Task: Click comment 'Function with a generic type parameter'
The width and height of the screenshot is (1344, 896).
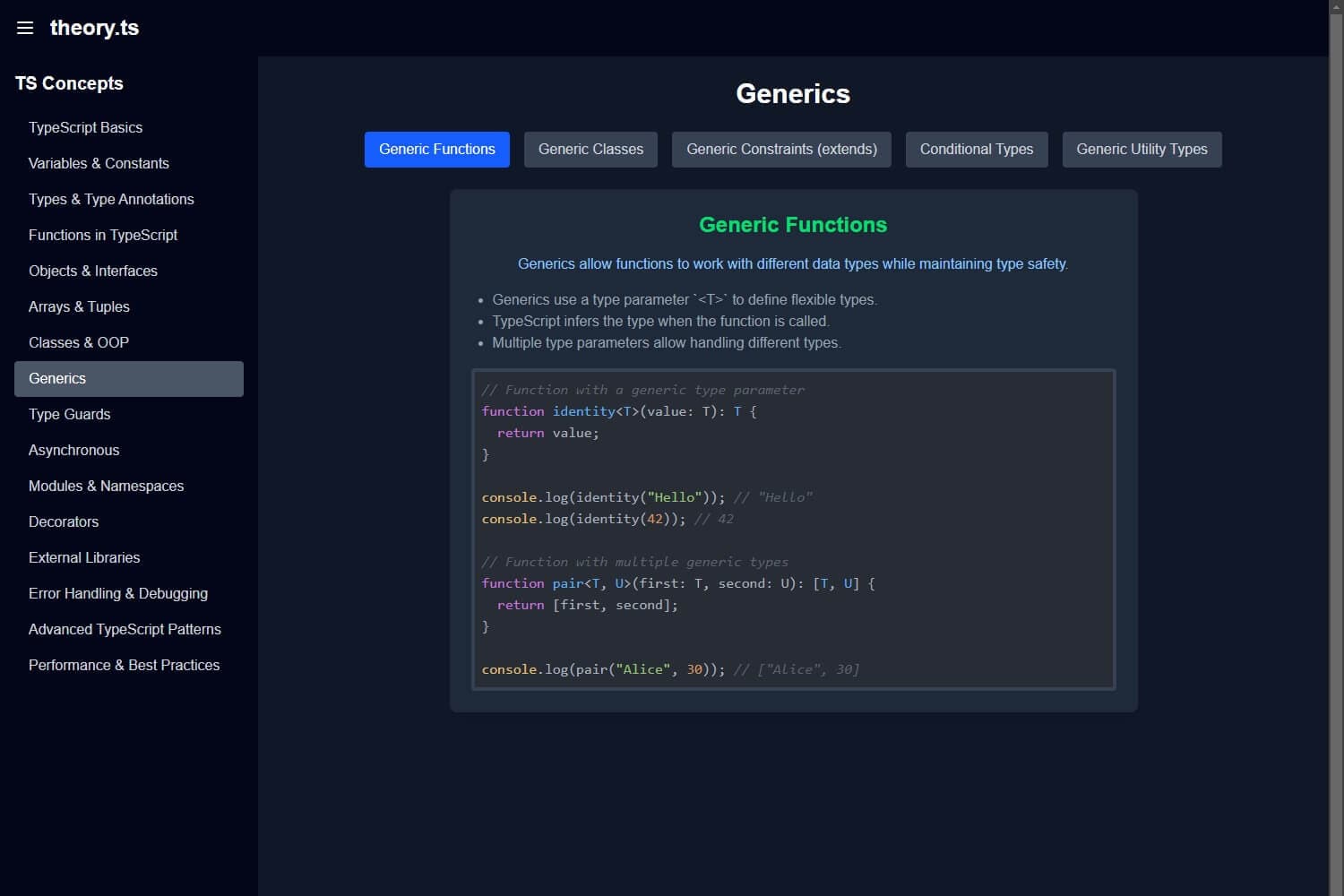Action: [643, 390]
